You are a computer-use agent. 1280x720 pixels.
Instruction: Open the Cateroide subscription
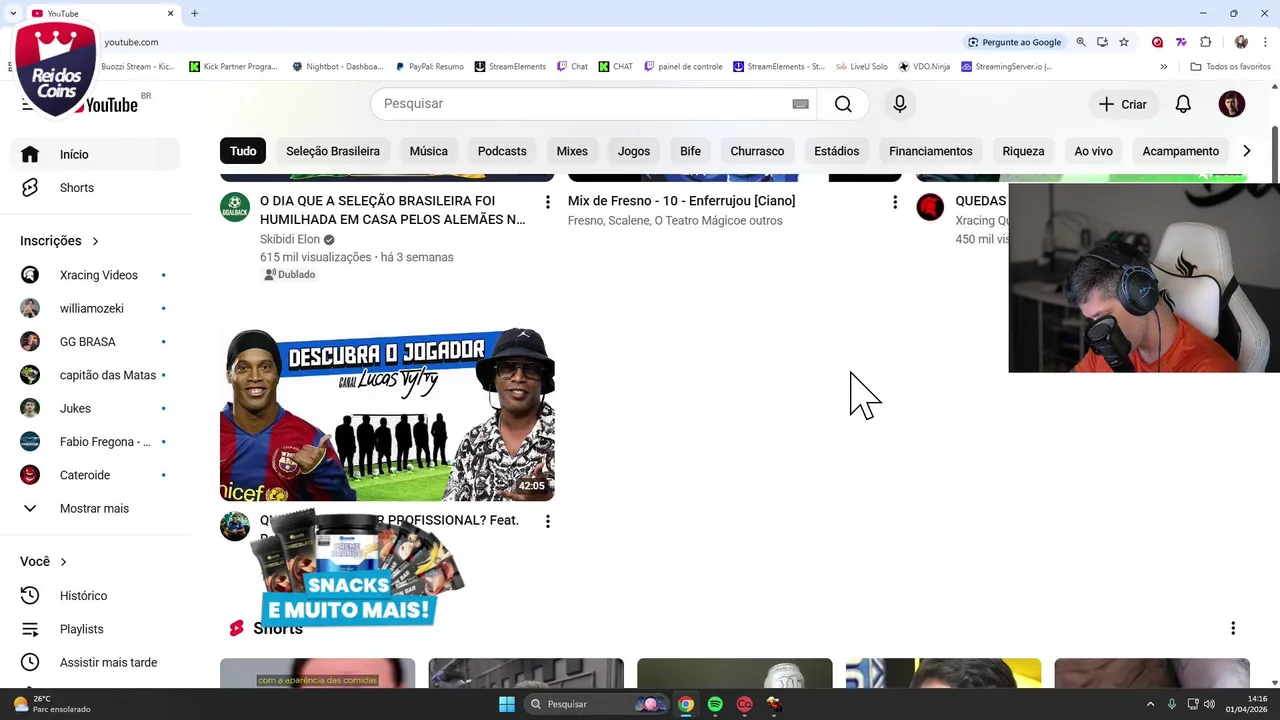point(95,475)
